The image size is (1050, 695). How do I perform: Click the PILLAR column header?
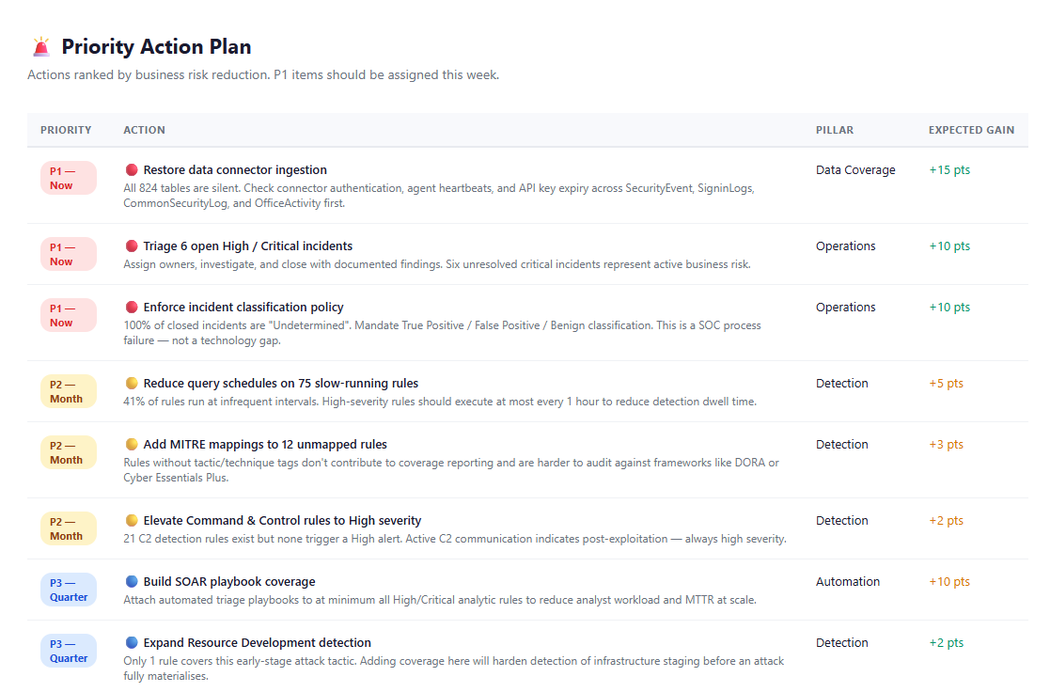(x=834, y=130)
